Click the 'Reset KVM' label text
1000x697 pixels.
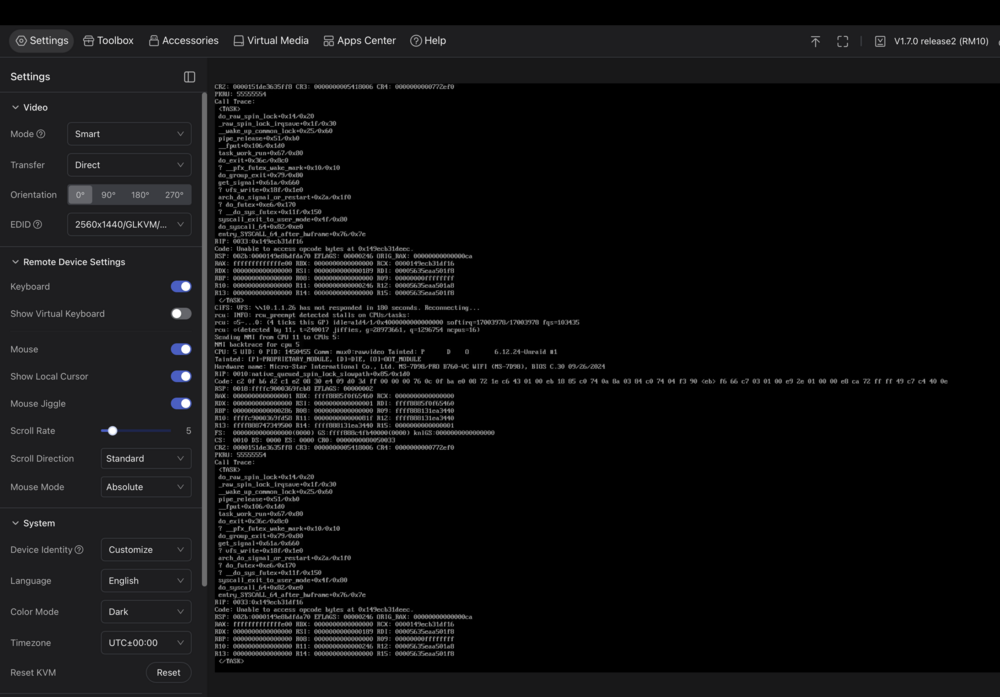pyautogui.click(x=33, y=673)
